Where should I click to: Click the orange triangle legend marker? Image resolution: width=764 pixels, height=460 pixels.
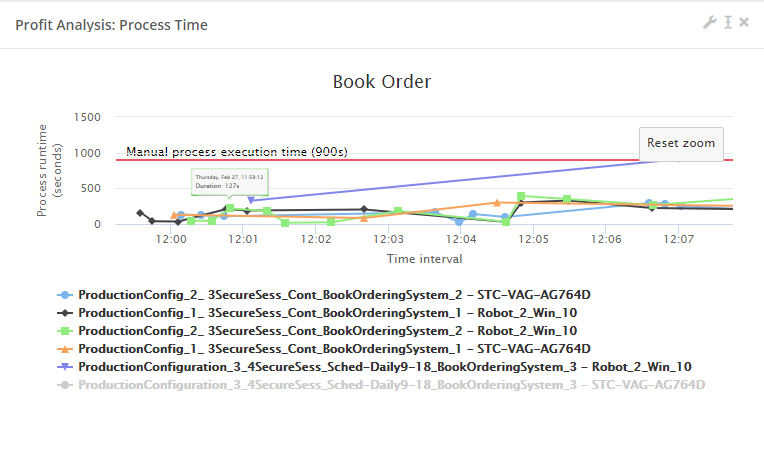point(65,349)
